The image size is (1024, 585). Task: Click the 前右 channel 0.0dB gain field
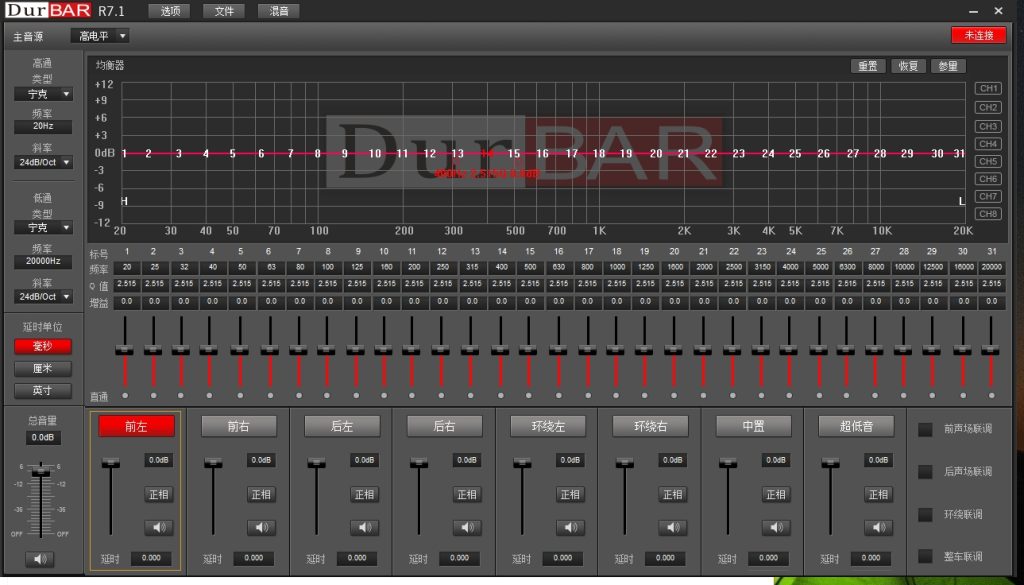click(x=261, y=460)
